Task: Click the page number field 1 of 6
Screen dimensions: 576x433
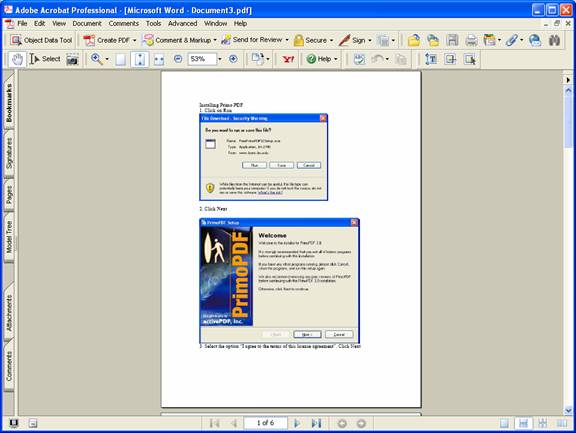Action: pyautogui.click(x=265, y=423)
